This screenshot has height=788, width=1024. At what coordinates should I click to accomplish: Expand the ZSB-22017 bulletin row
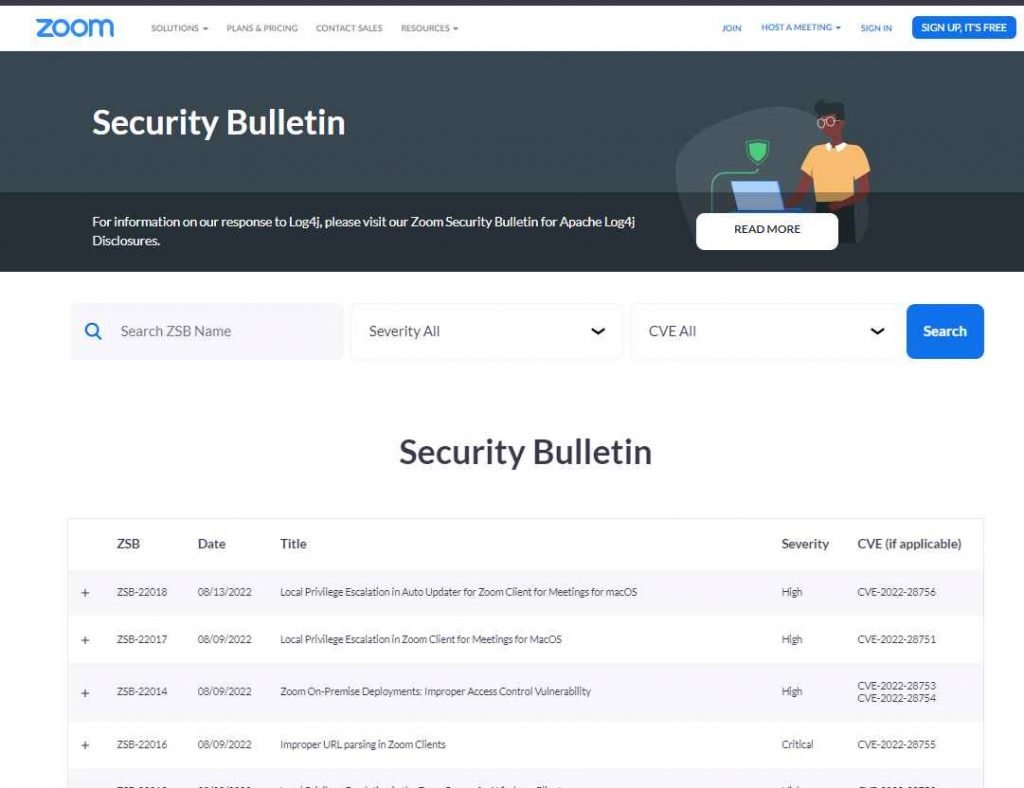[x=85, y=640]
